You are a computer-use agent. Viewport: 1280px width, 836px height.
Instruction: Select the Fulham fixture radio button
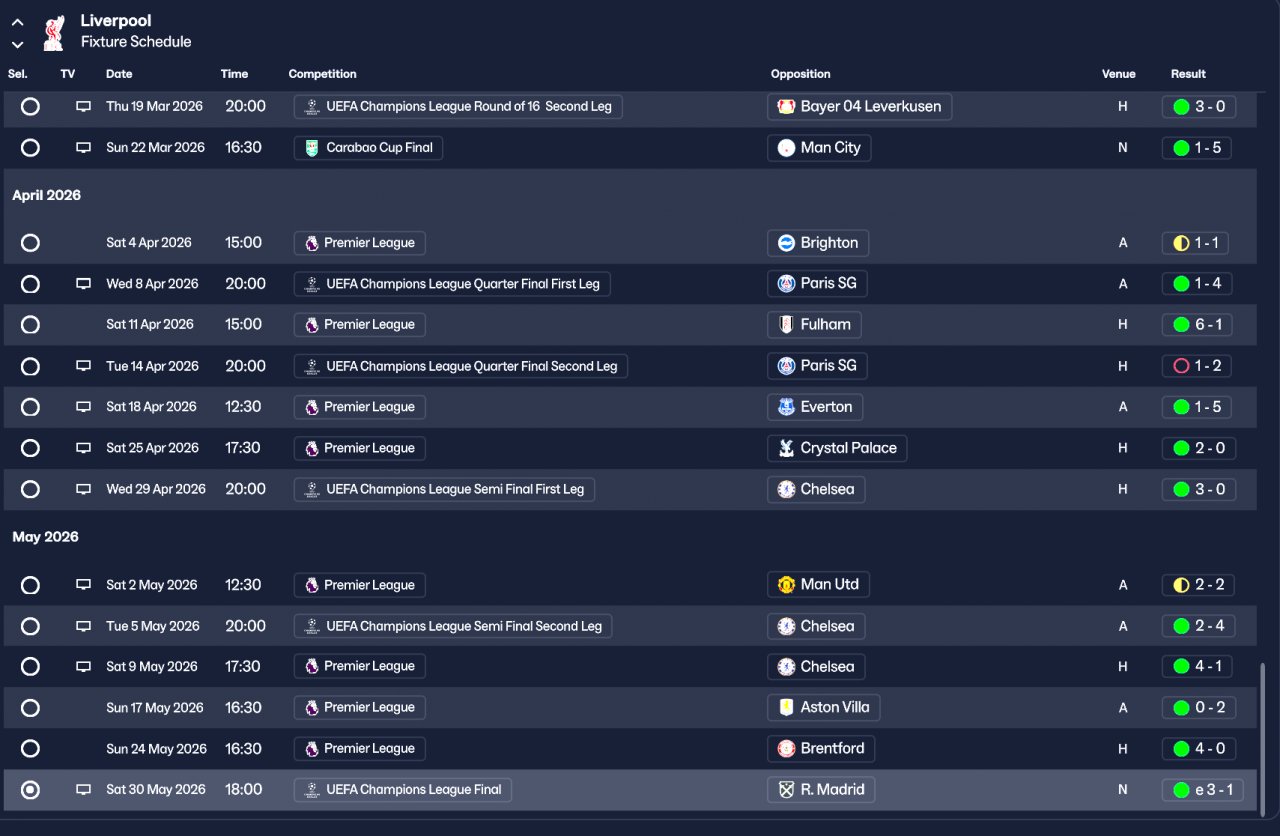pyautogui.click(x=31, y=325)
